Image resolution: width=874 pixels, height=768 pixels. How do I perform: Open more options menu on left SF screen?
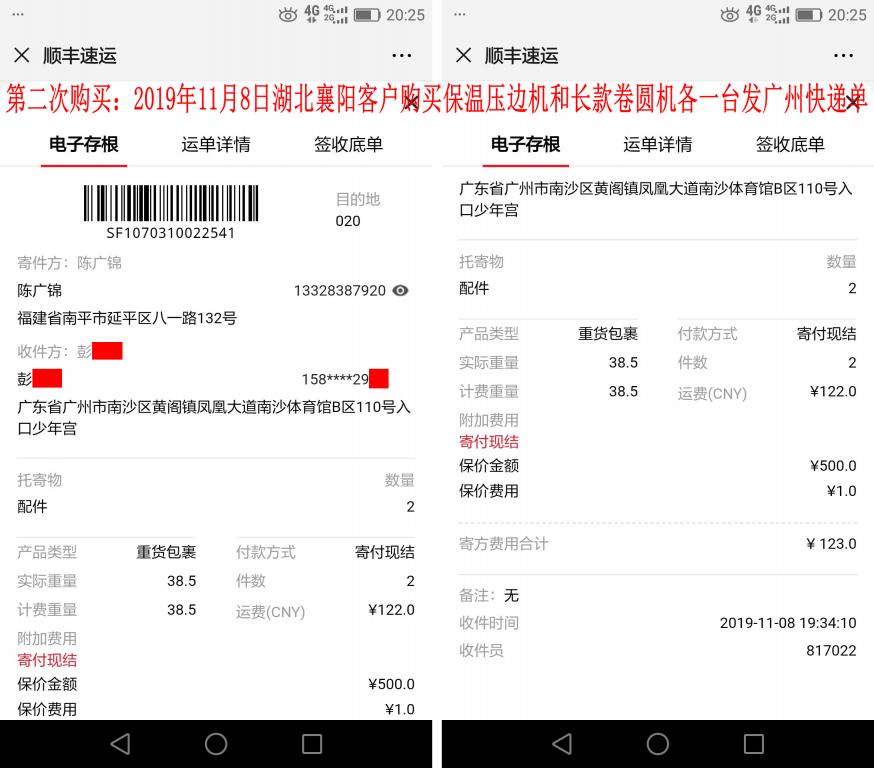click(x=402, y=56)
